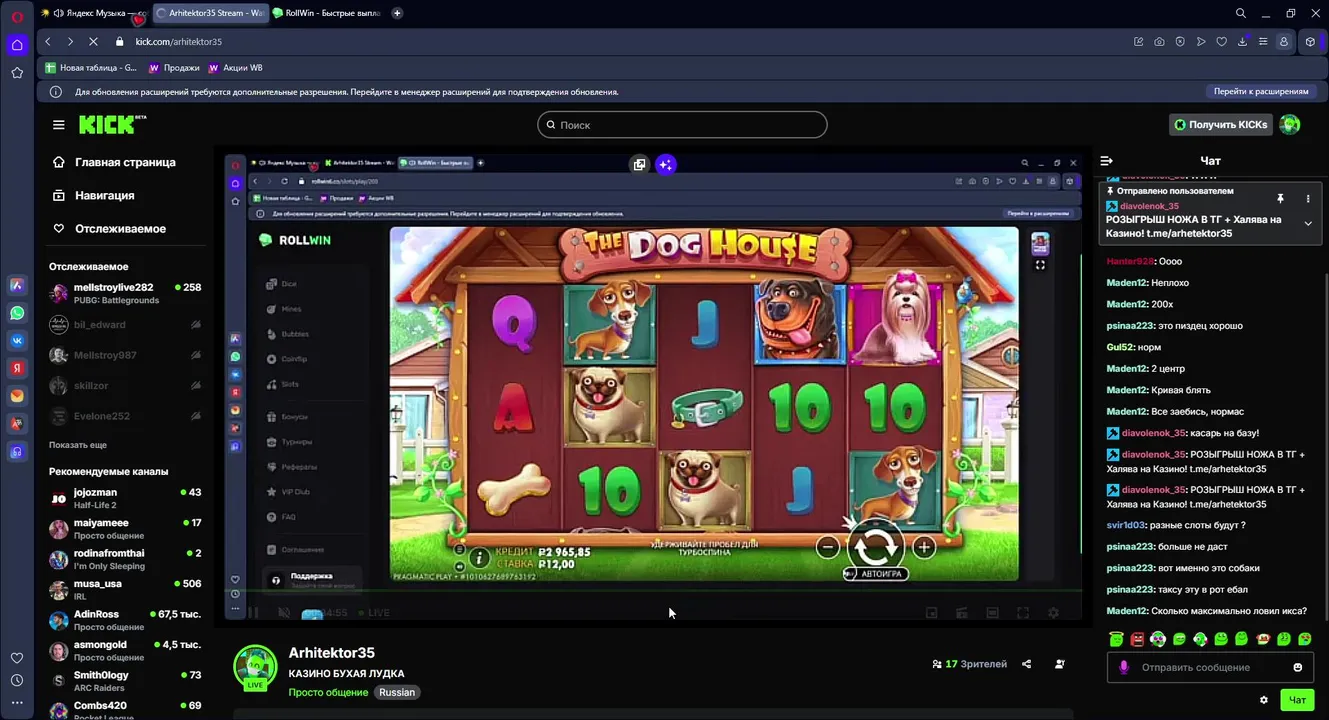This screenshot has height=720, width=1329.
Task: Unpin the pinned chat message pin icon
Action: coord(1280,199)
